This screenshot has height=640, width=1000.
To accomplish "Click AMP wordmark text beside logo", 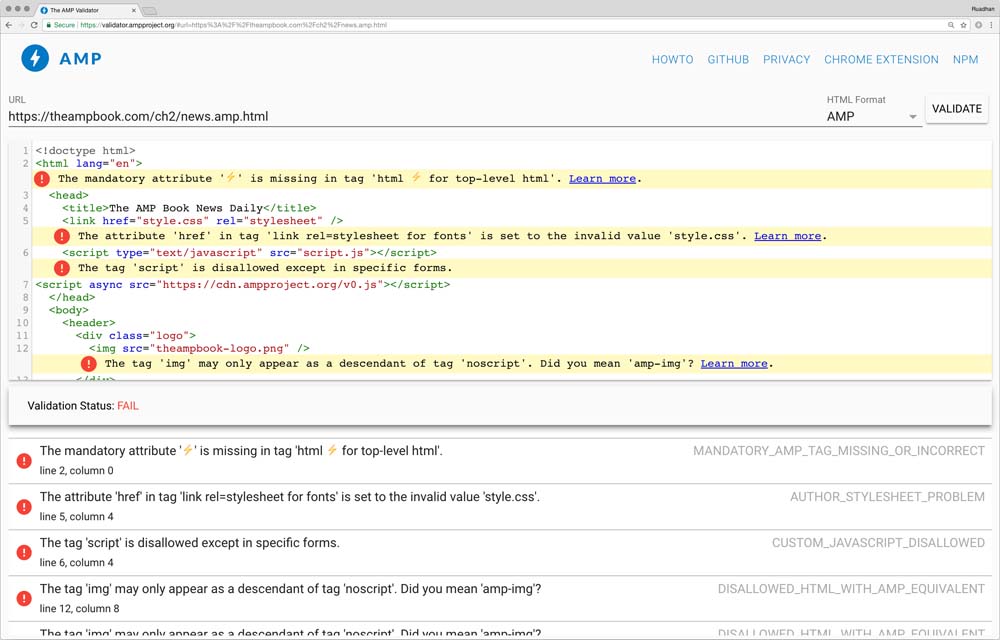I will click(80, 59).
